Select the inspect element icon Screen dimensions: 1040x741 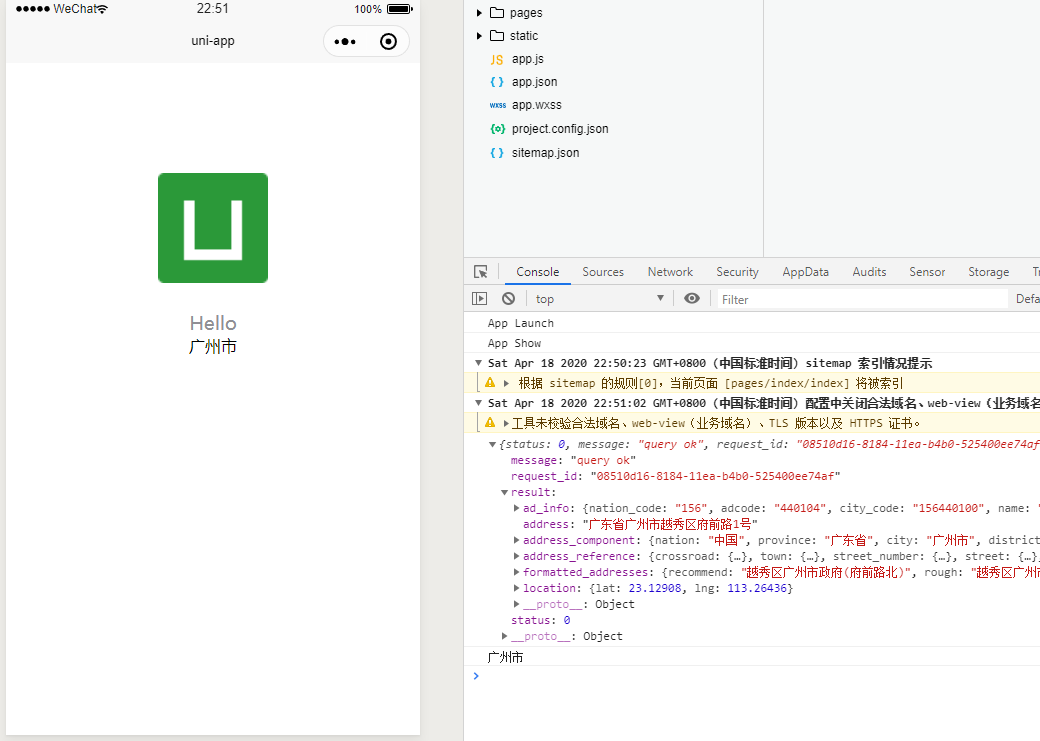click(481, 271)
